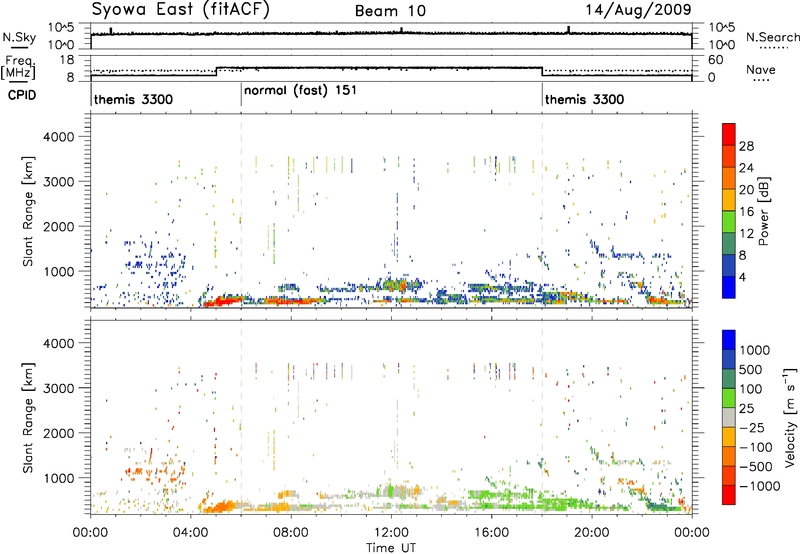Click the dashed 18:00 line in velocity panel
This screenshot has height=554, width=800.
click(x=542, y=417)
